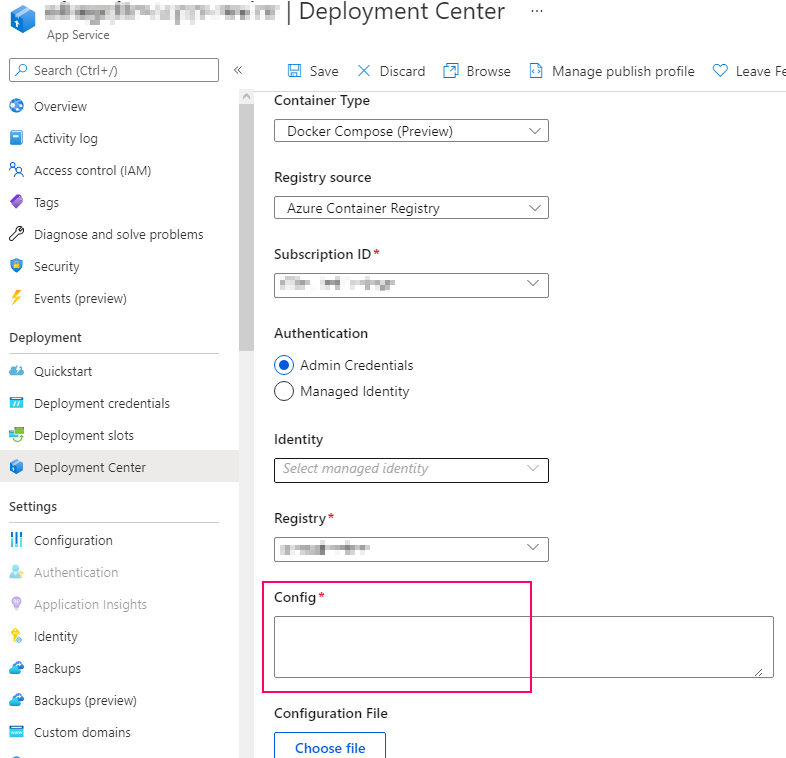Click the Backups (preview) cloud icon

[17, 700]
